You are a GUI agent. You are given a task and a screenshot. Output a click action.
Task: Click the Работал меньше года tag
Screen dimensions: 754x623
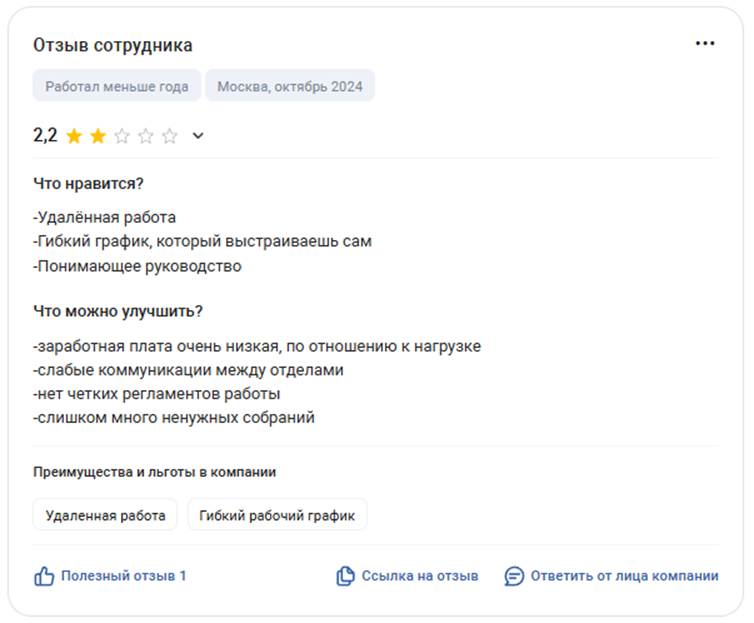coord(117,86)
